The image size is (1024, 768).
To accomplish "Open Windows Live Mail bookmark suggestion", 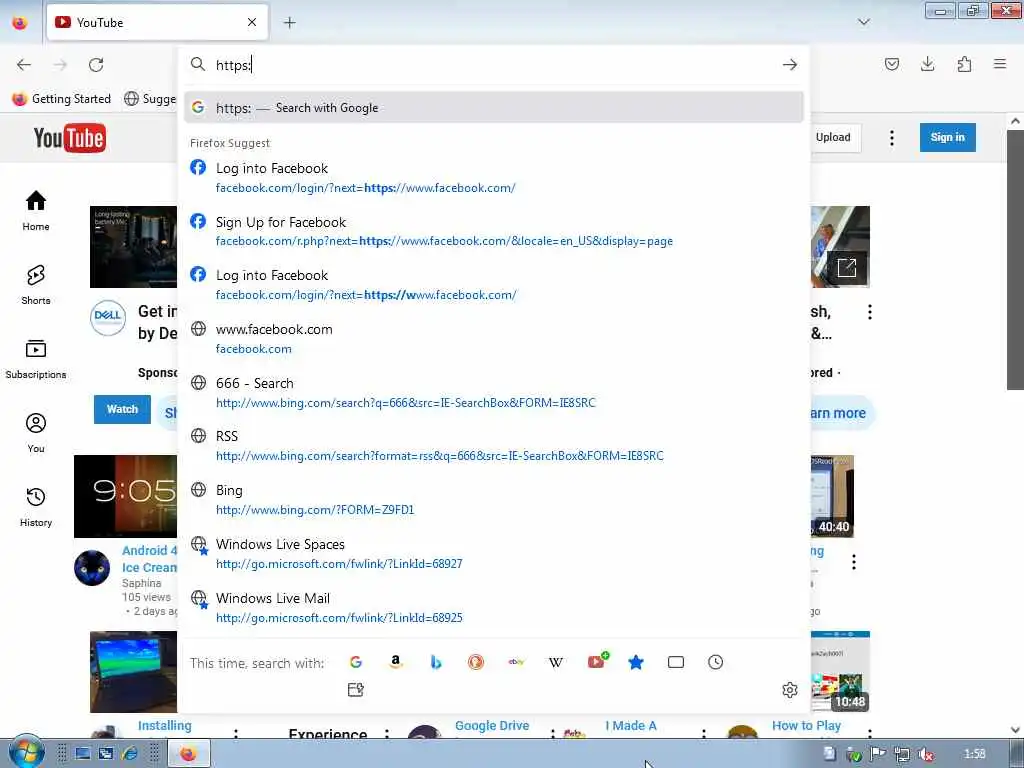I will point(494,607).
